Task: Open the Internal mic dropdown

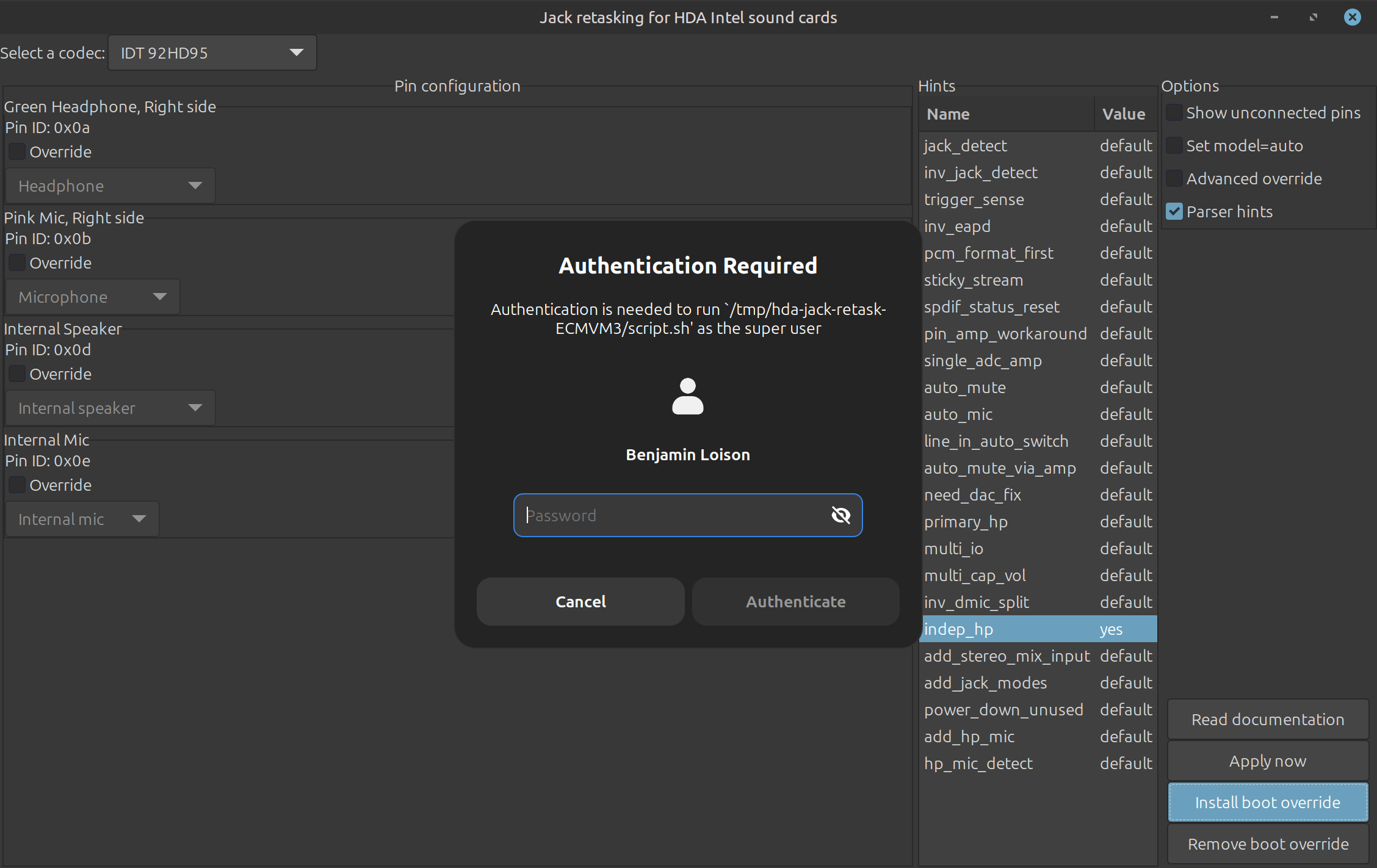Action: 82,519
